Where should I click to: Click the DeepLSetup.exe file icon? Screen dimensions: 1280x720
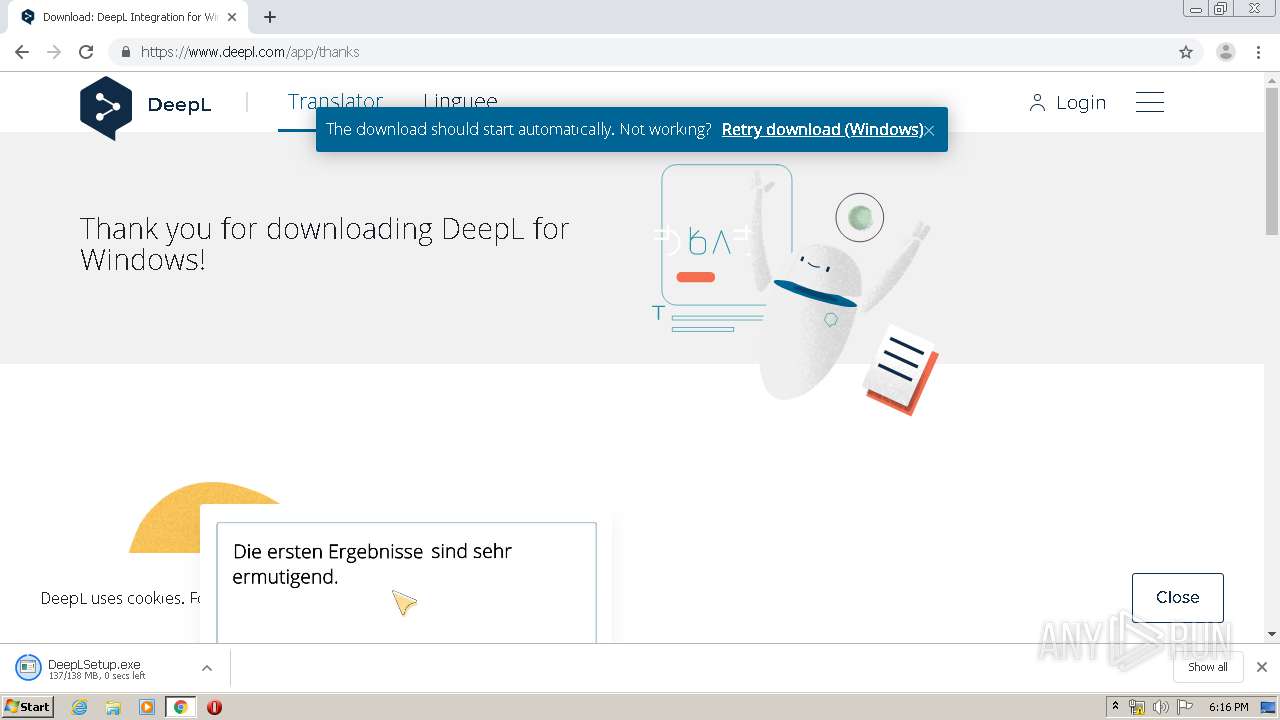pyautogui.click(x=28, y=668)
